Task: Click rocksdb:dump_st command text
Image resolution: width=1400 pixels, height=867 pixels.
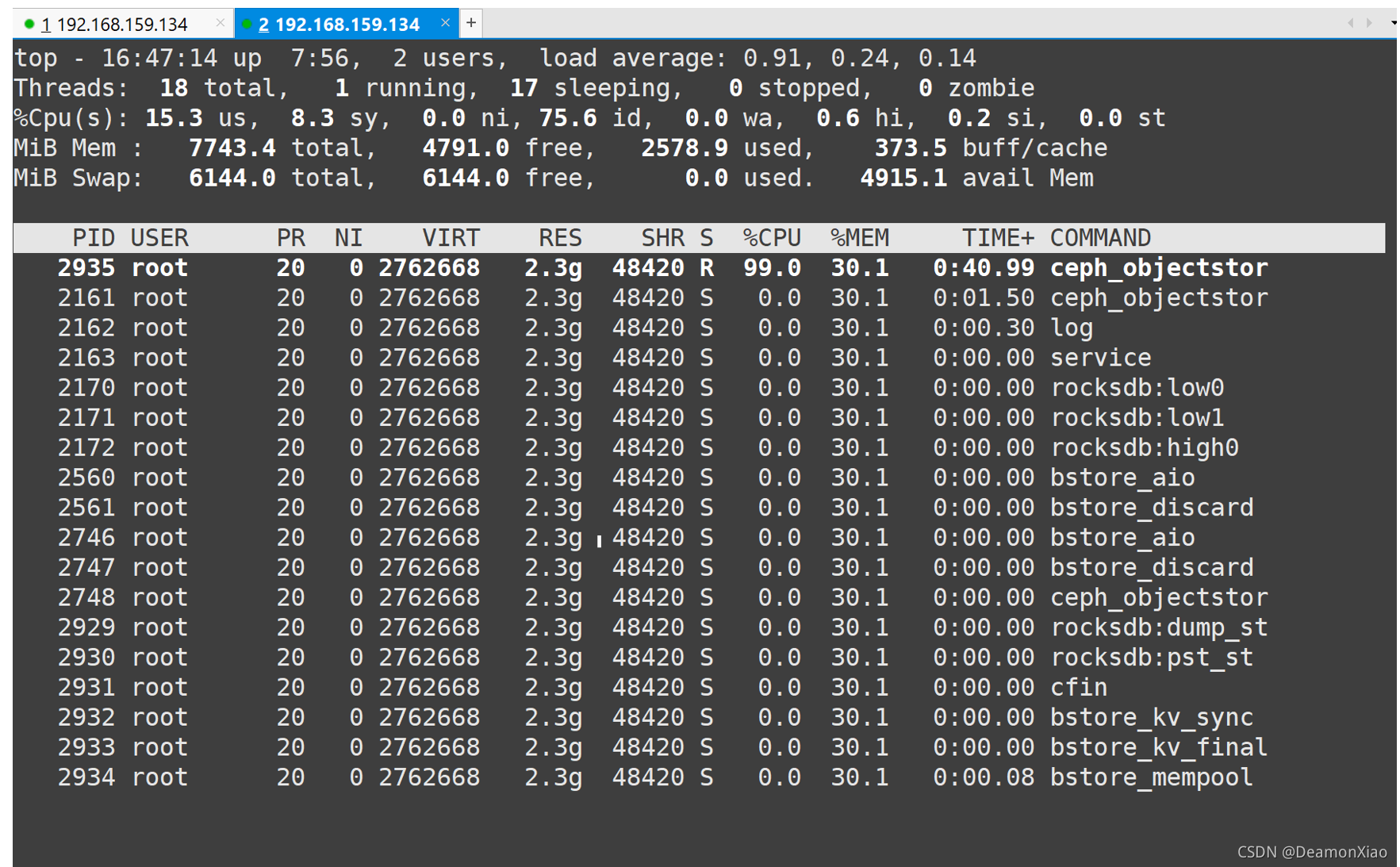Action: click(1159, 628)
